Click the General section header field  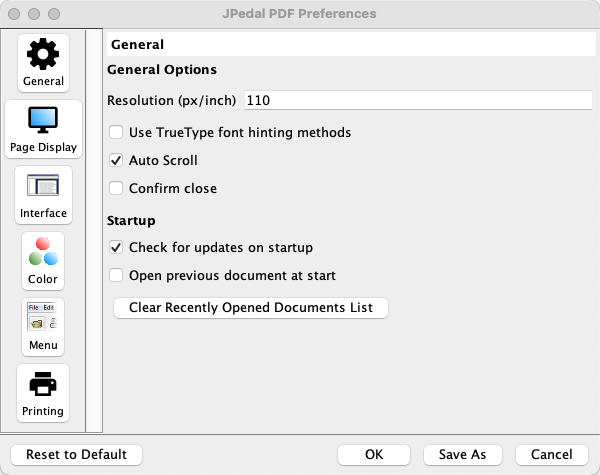click(x=350, y=45)
